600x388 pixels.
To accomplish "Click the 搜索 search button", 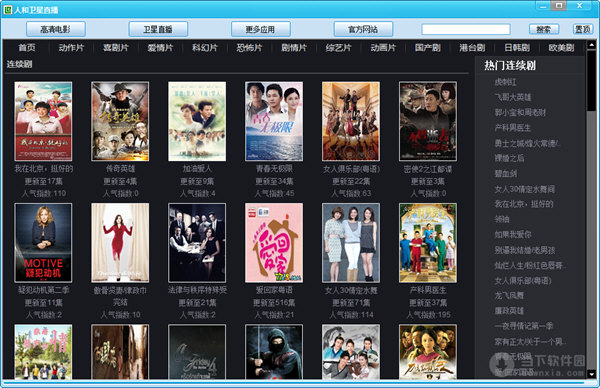I will click(544, 29).
